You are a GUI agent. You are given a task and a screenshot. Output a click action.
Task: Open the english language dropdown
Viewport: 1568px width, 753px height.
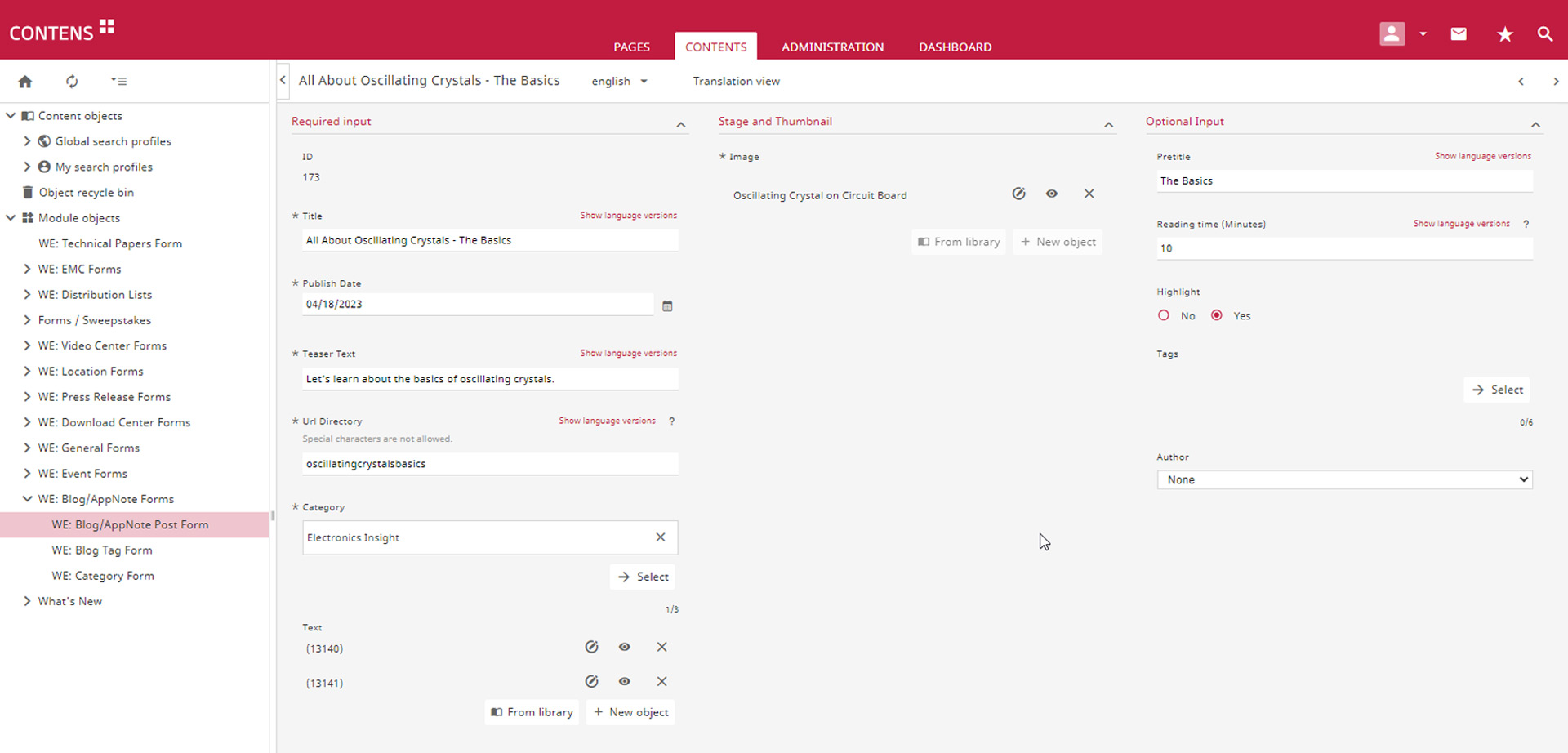[x=619, y=82]
